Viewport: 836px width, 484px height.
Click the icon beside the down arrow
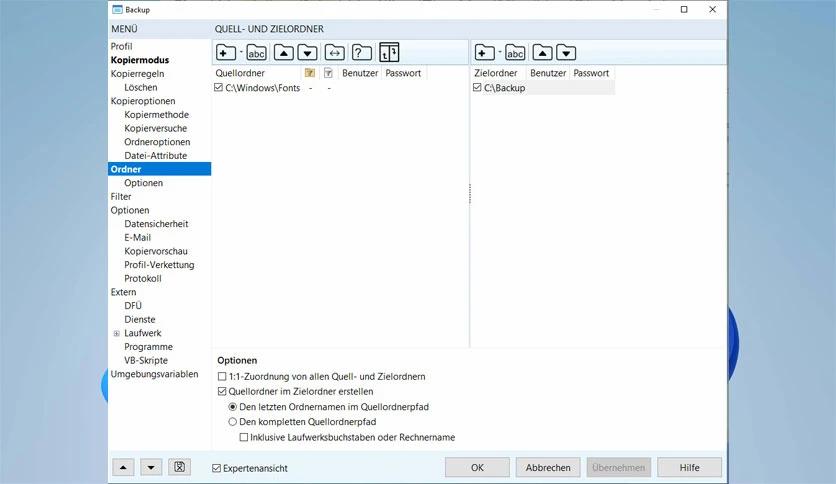click(180, 467)
